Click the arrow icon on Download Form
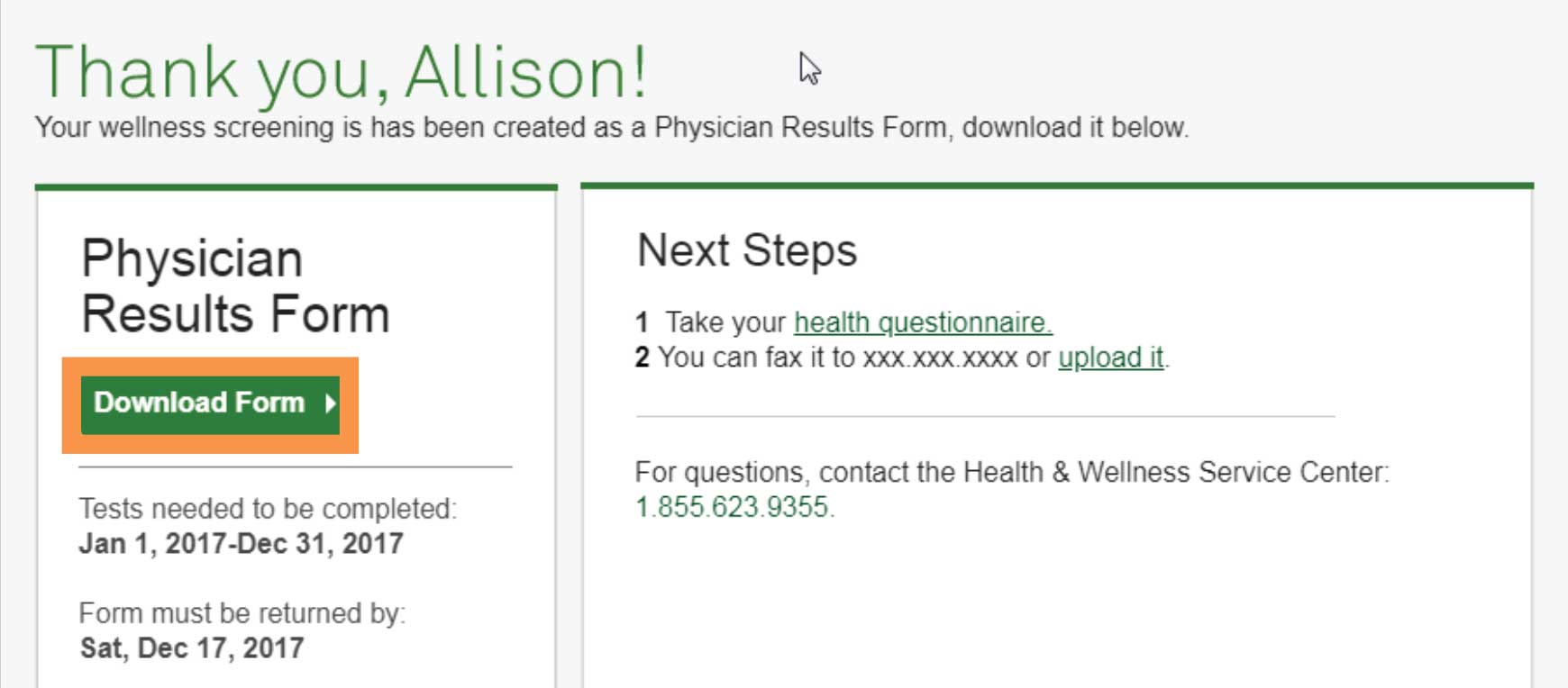Screen dimensions: 1568x688 click(x=331, y=403)
